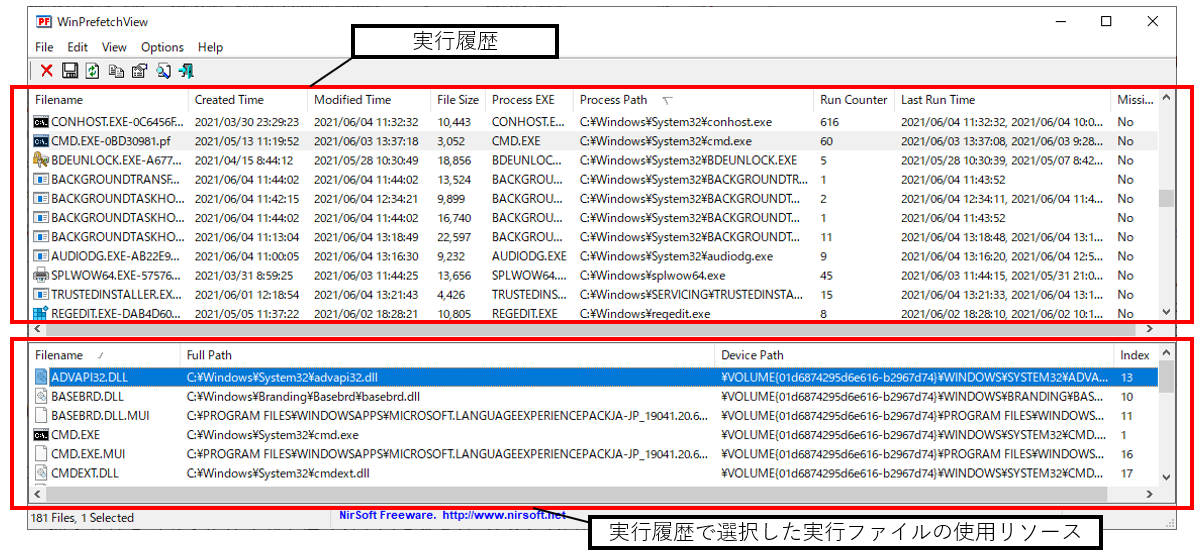Click the REGEDIT.EXE row icon

coord(40,313)
